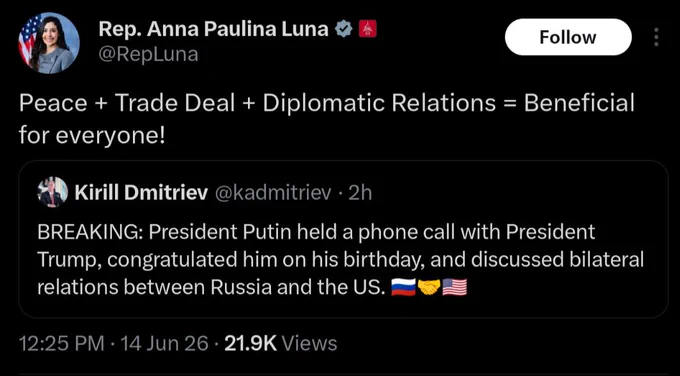Click the American flag emoji

454,288
